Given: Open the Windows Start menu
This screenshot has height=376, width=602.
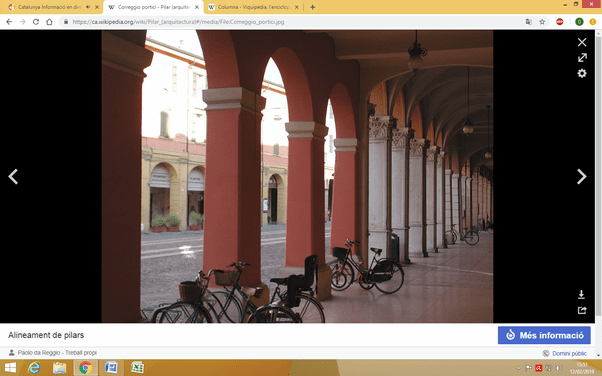Looking at the screenshot, I should [x=10, y=368].
